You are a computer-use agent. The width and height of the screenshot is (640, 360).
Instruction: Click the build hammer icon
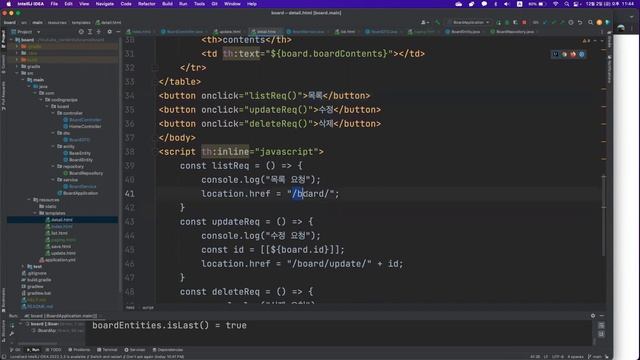pos(438,22)
